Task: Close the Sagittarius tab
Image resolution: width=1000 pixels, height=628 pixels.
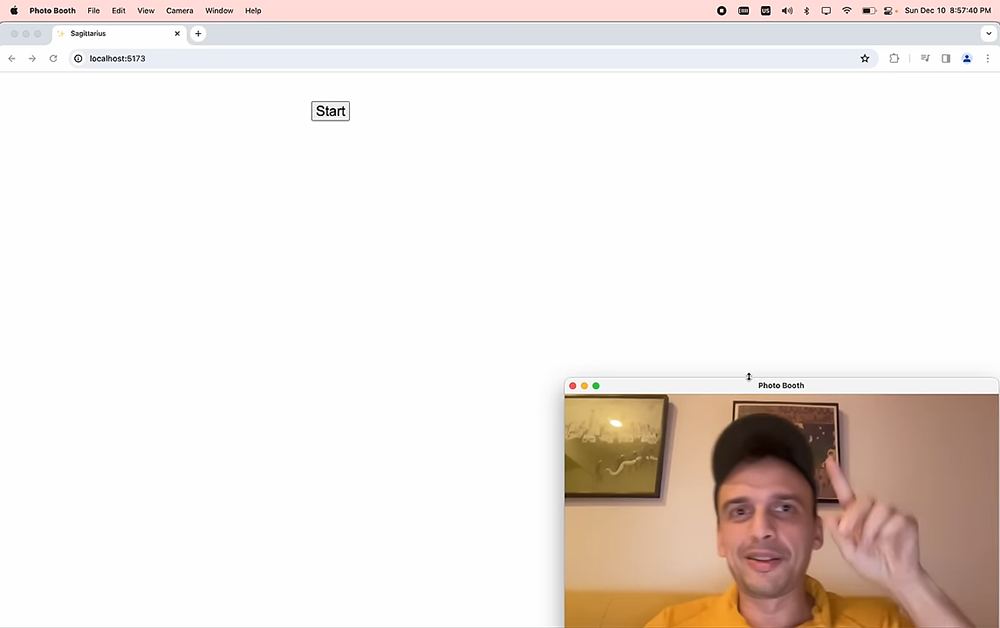Action: click(177, 34)
